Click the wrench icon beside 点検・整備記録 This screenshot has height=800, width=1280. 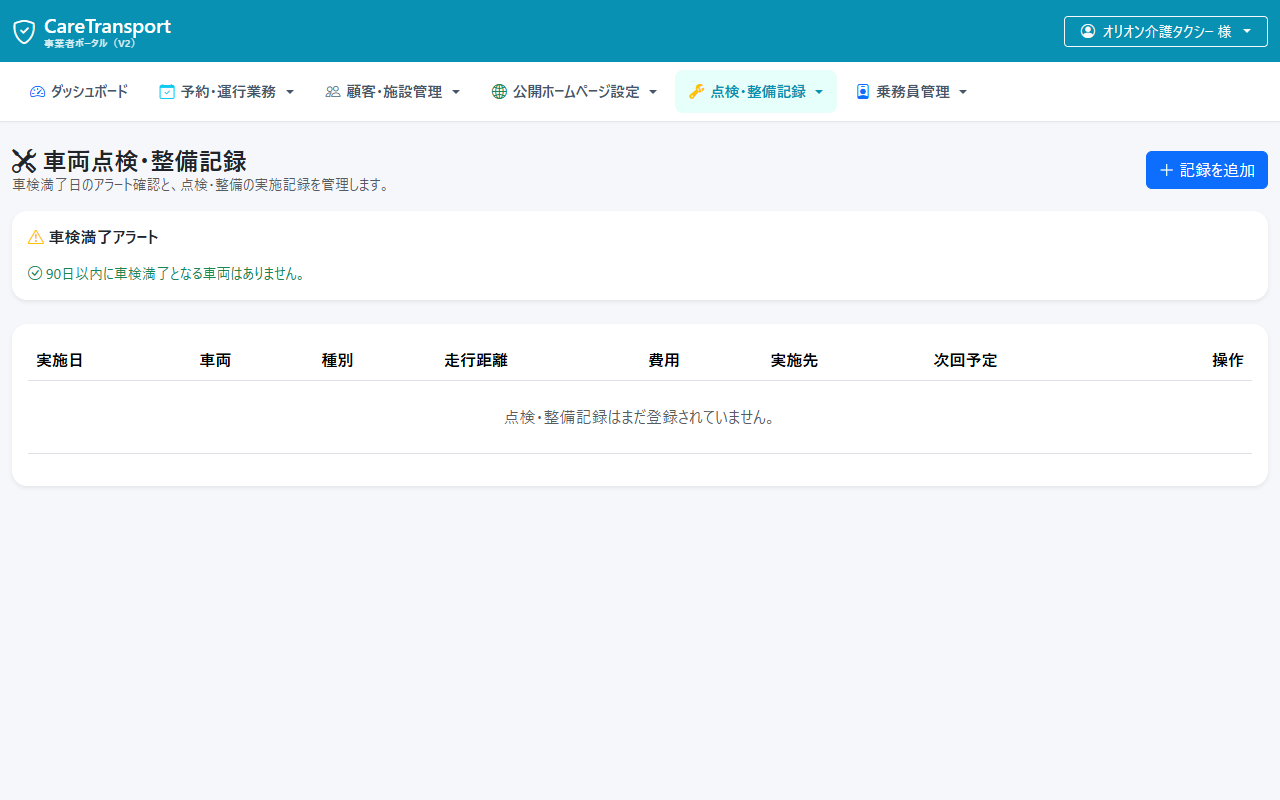point(697,92)
